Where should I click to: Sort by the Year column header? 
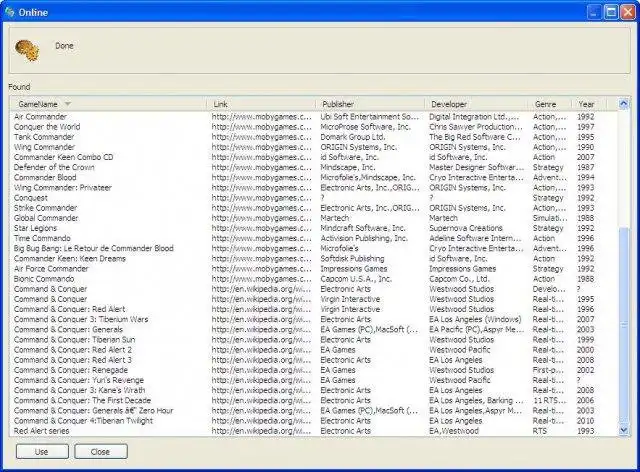(589, 104)
